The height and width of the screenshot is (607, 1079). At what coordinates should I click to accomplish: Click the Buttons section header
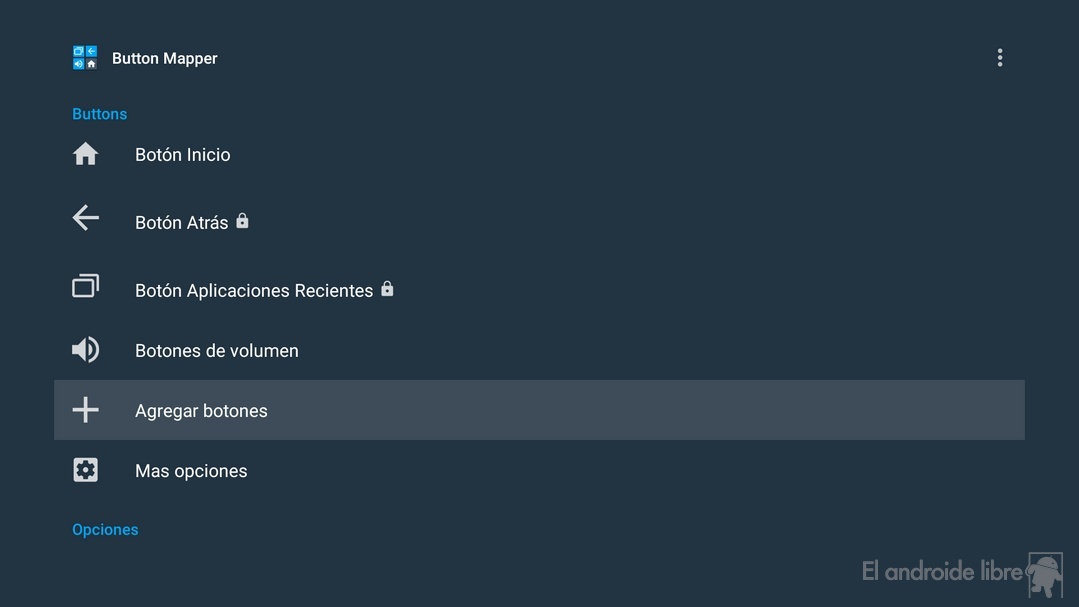click(x=100, y=114)
